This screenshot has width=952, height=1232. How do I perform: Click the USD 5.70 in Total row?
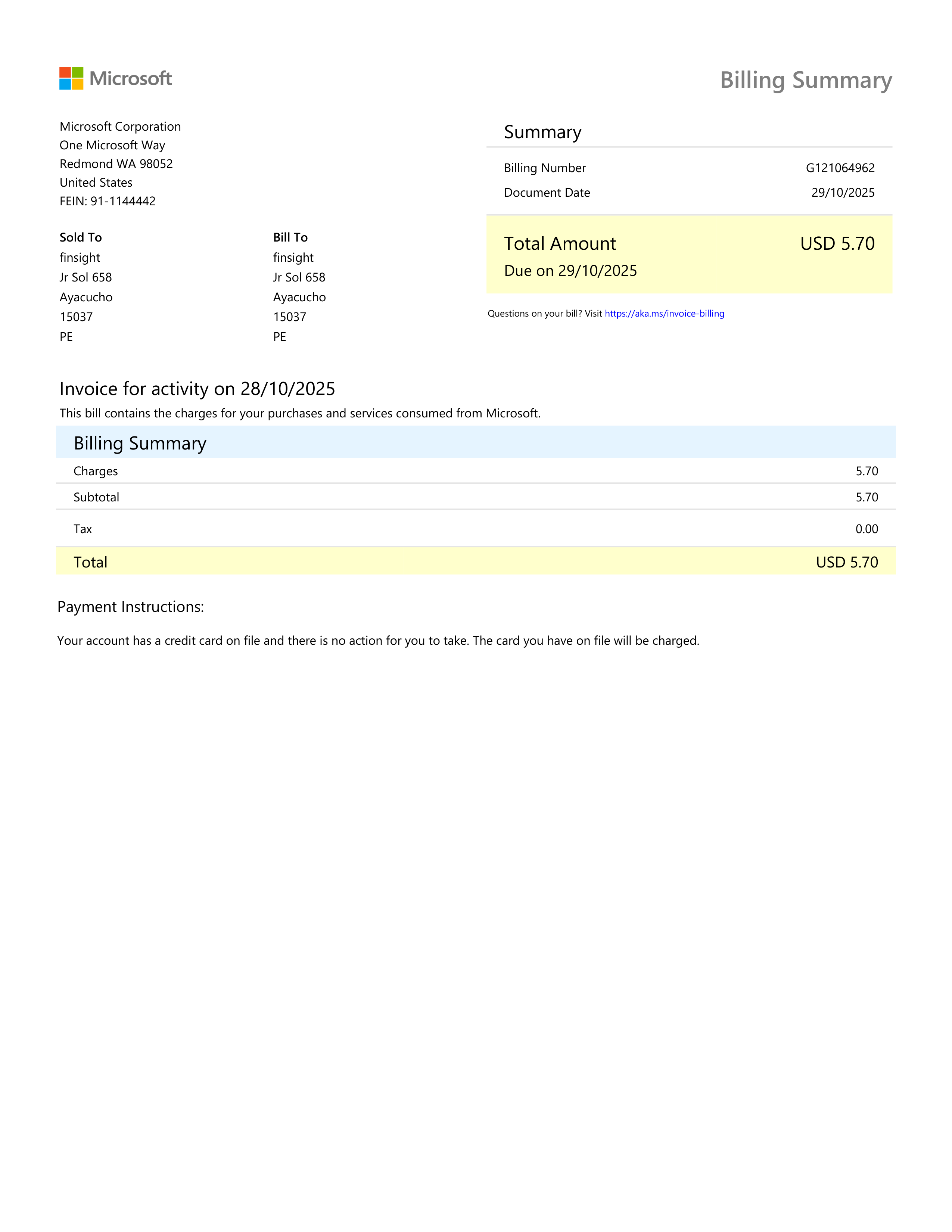pos(847,562)
